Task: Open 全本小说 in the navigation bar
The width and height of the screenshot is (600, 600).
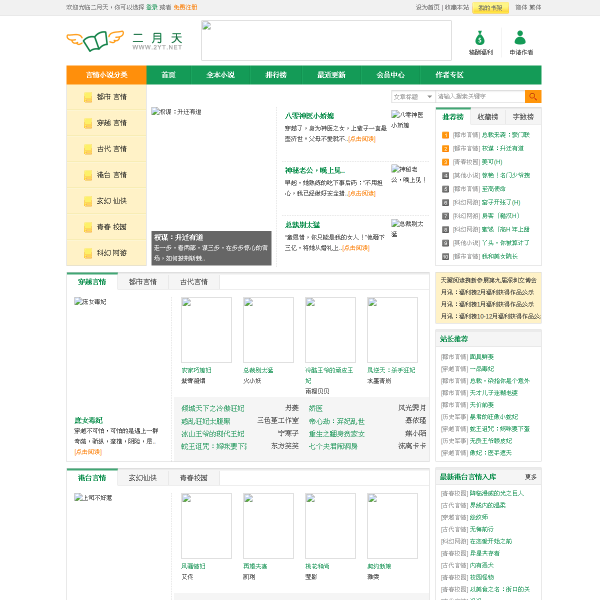Action: [220, 75]
